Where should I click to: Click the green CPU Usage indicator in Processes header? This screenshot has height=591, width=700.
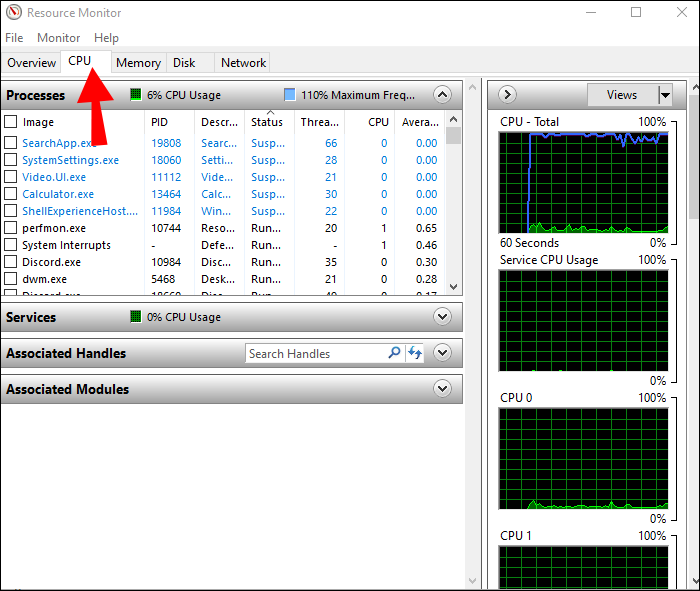135,94
